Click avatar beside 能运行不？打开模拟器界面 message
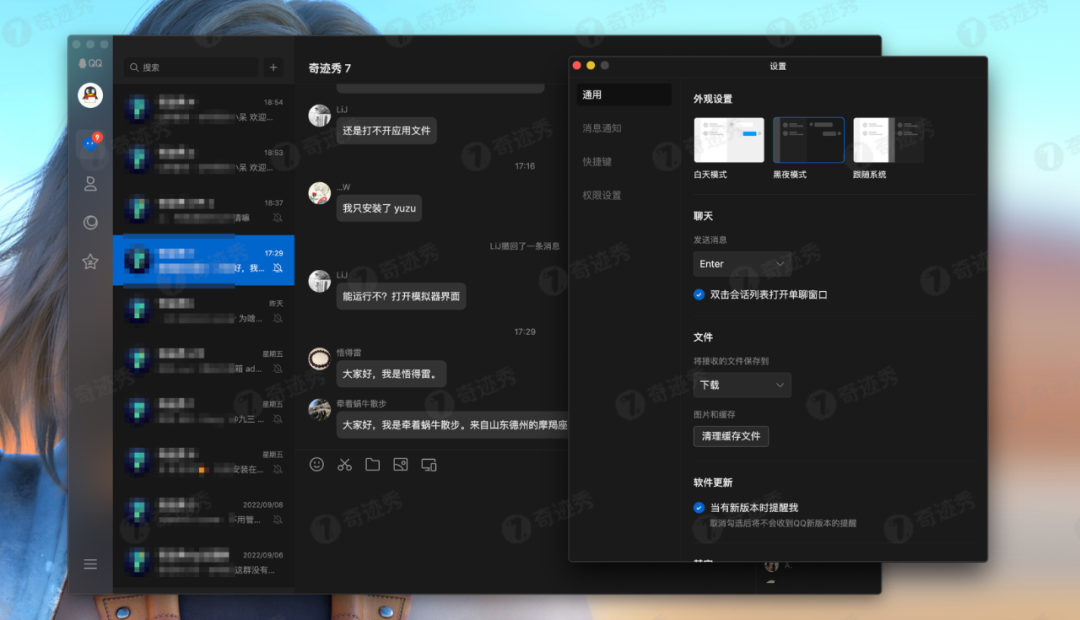This screenshot has width=1080, height=620. pos(319,281)
